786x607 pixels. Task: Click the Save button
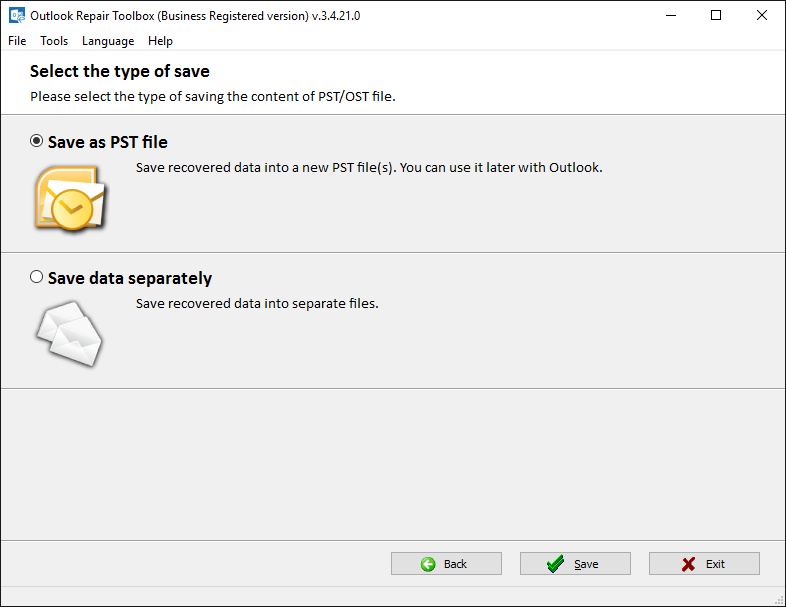point(575,564)
